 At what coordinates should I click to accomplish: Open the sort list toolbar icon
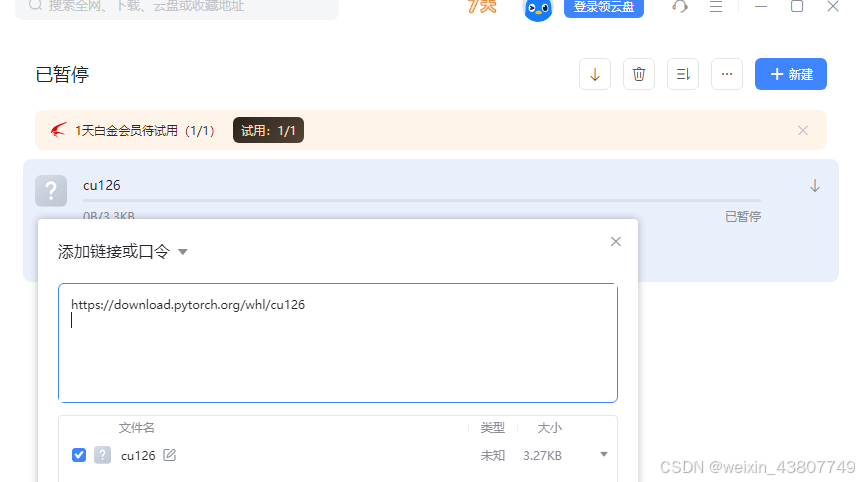click(683, 74)
